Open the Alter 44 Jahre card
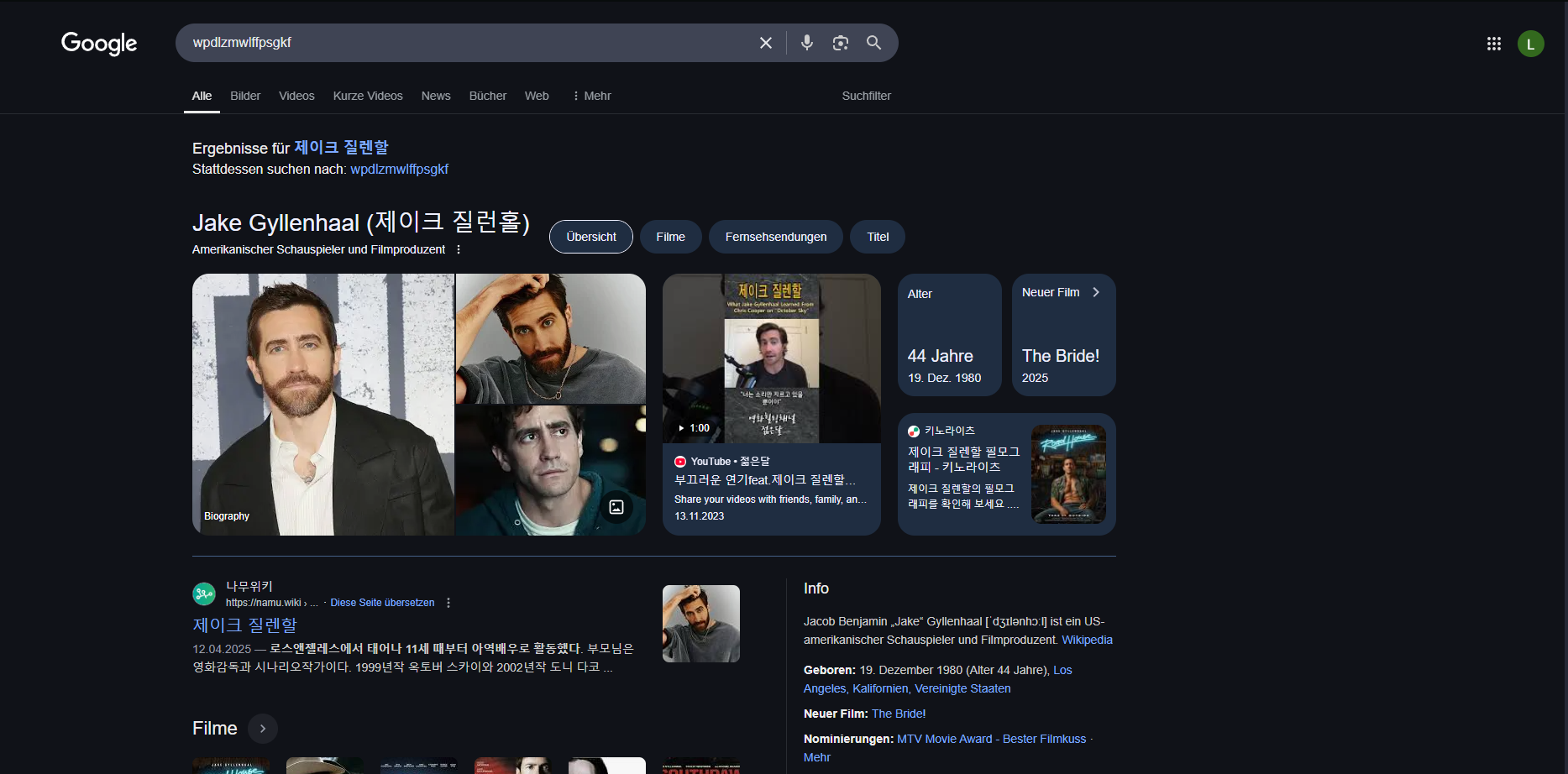The width and height of the screenshot is (1568, 774). (x=950, y=335)
